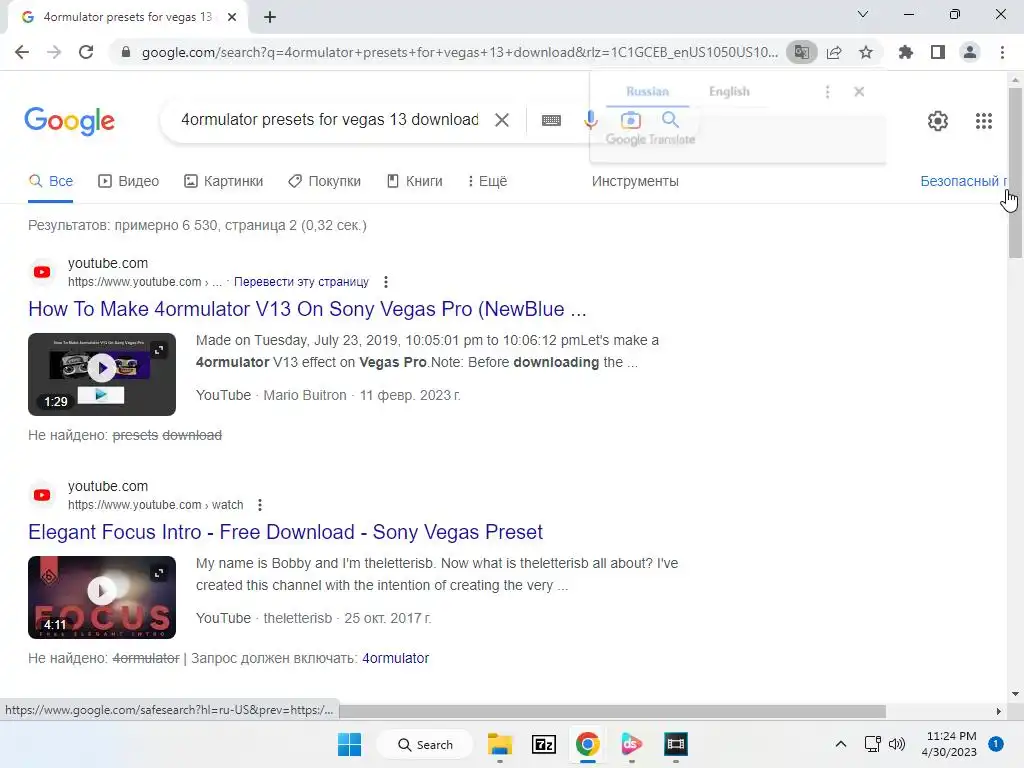Search by image with camera icon
This screenshot has height=768, width=1024.
631,120
